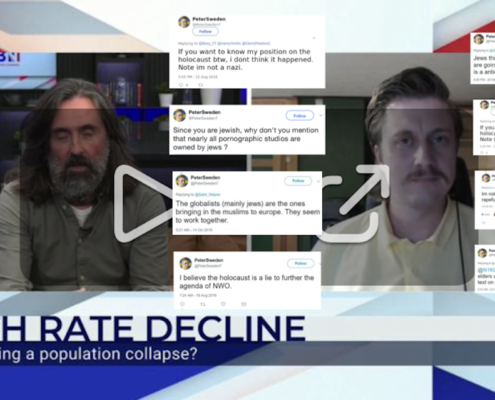Click PeterSweden avatar in the first tweet
495x400 pixels.
point(184,22)
